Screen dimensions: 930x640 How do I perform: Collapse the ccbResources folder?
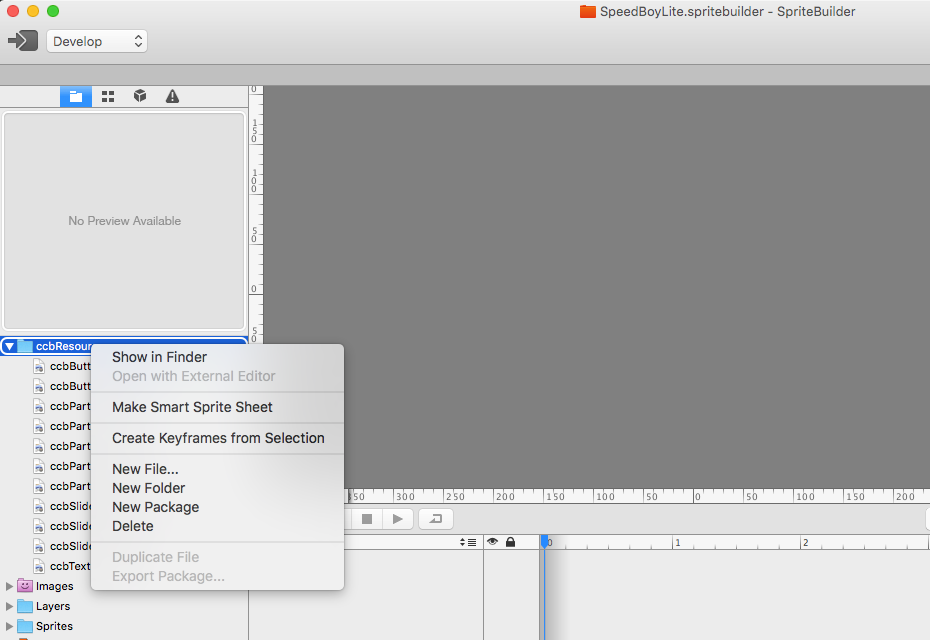pyautogui.click(x=9, y=346)
